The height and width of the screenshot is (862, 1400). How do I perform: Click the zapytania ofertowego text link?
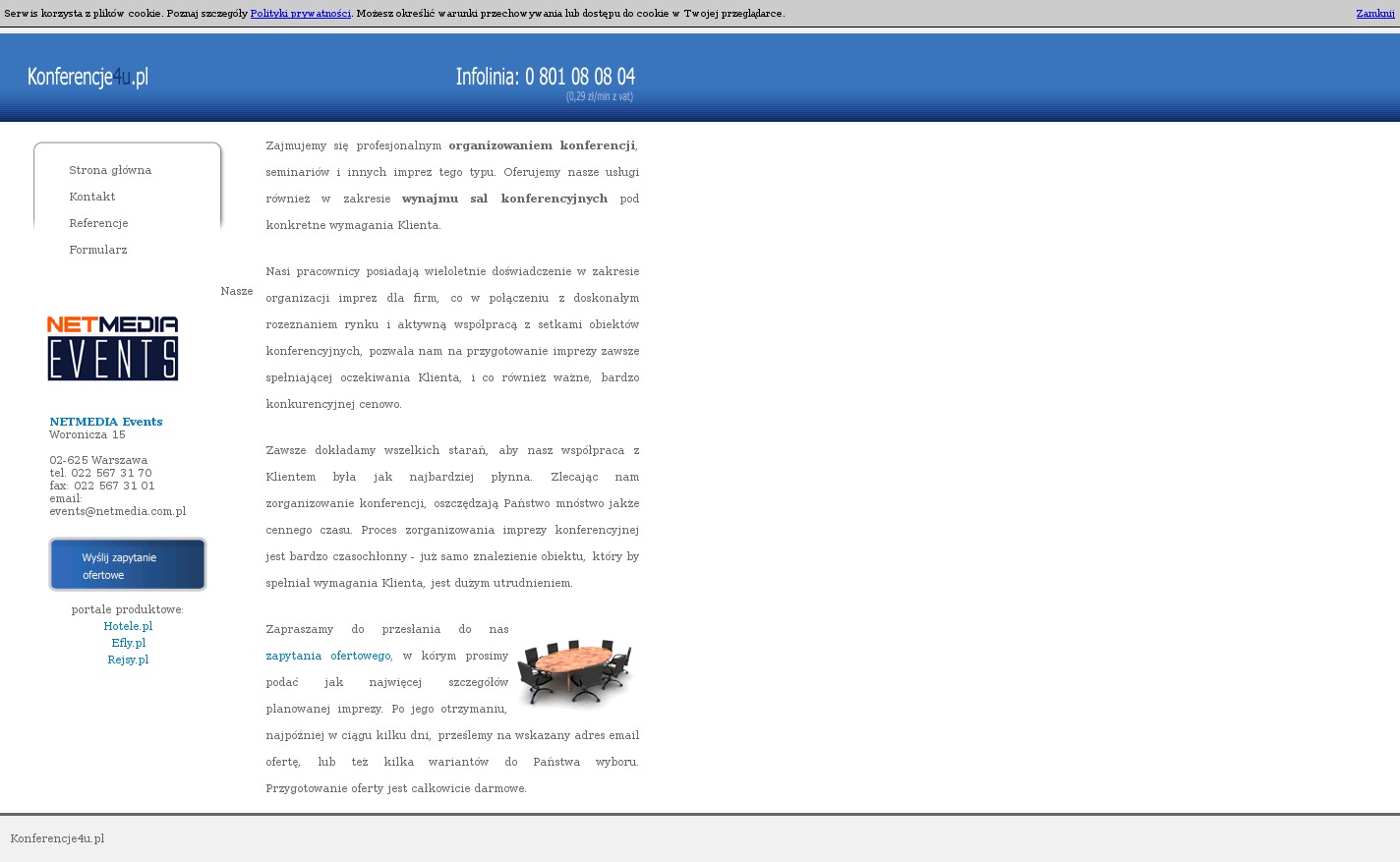[x=327, y=656]
